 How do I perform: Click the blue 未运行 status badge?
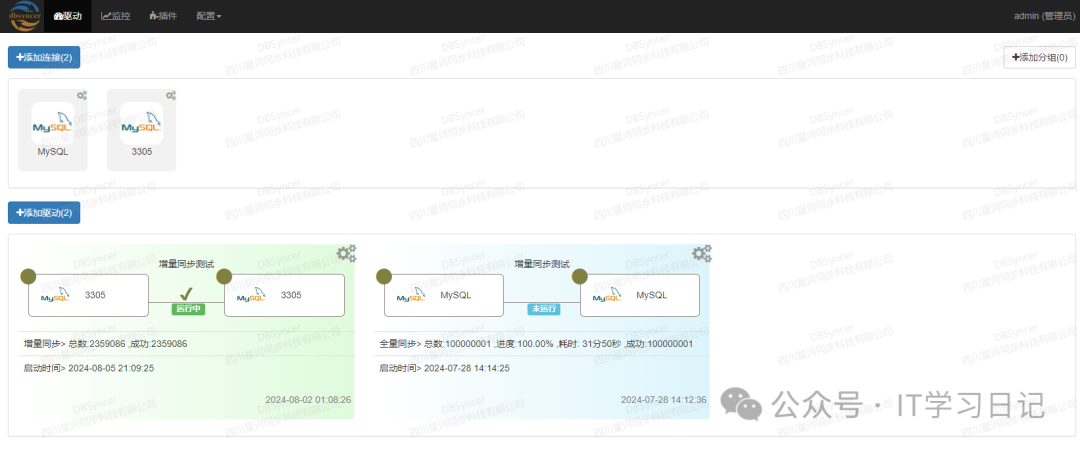tap(542, 310)
